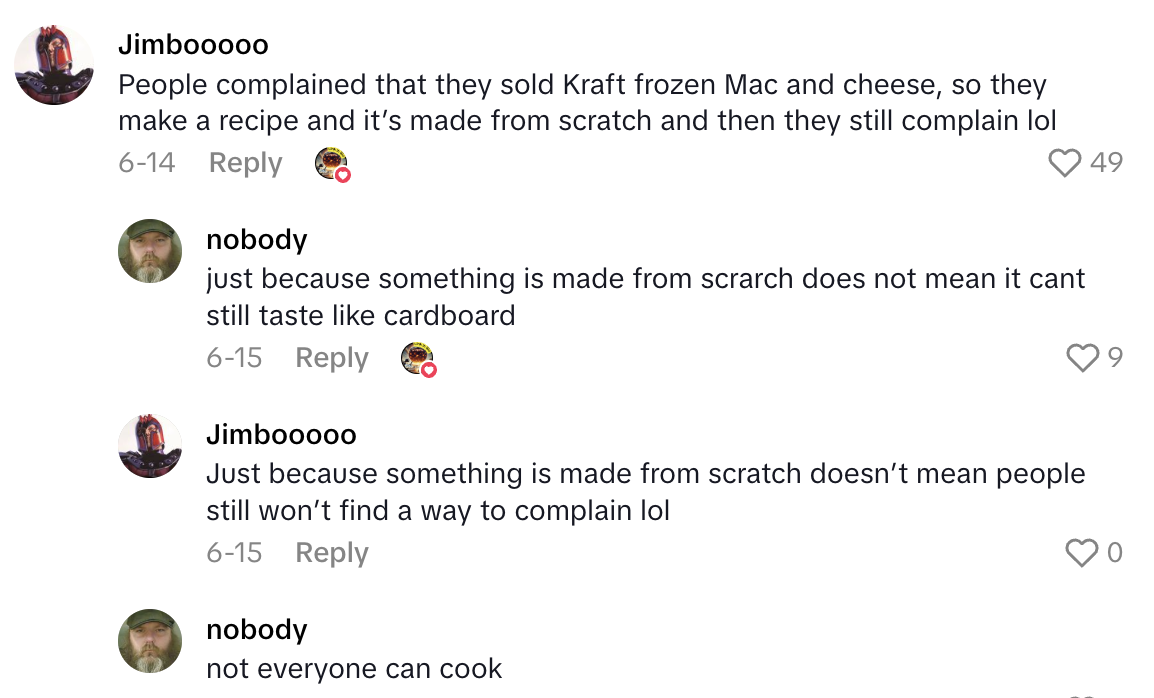Screen dimensions: 1154x698
Task: Open Jimbooooo's profile via username
Action: tap(196, 44)
